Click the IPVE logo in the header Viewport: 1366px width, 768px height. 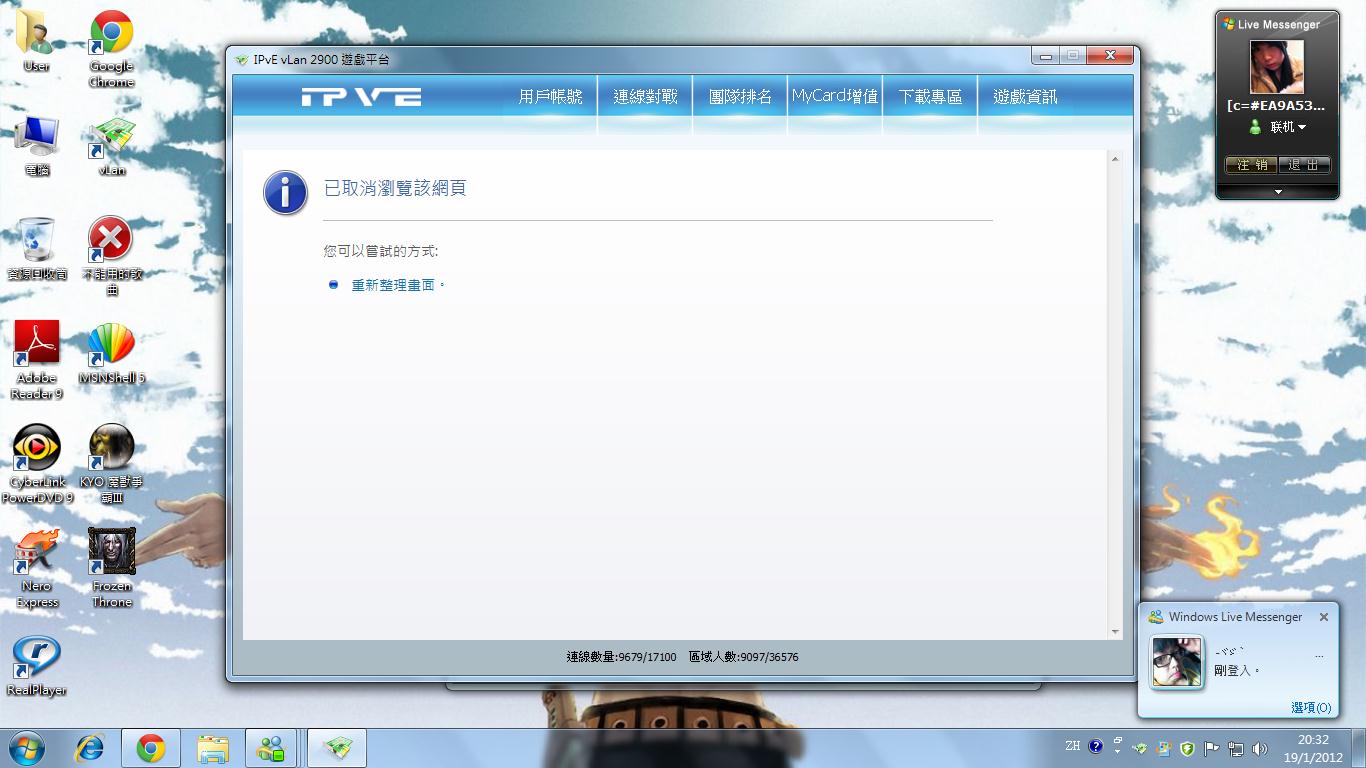[x=361, y=97]
